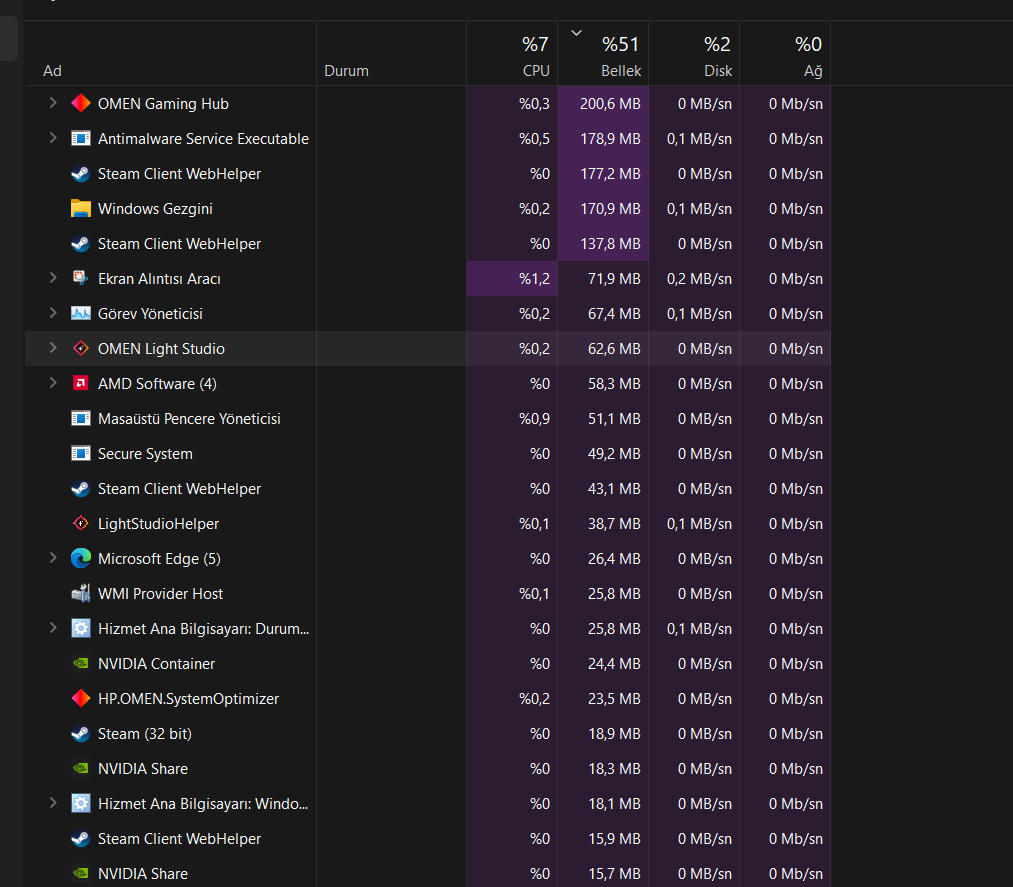
Task: Click the Antimalware Service Executable icon
Action: (81, 138)
